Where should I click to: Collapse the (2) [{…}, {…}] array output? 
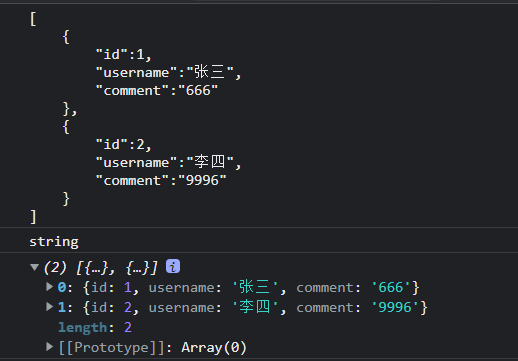click(34, 267)
